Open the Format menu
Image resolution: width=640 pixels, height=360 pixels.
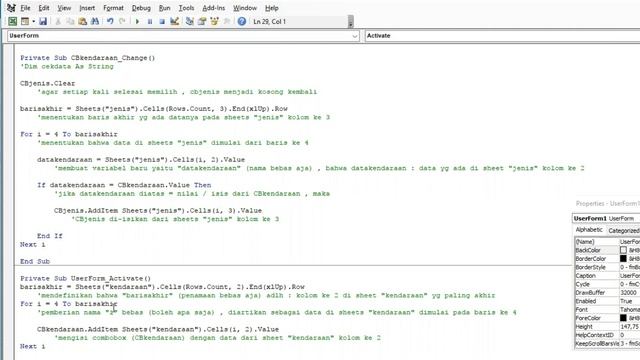coord(113,8)
